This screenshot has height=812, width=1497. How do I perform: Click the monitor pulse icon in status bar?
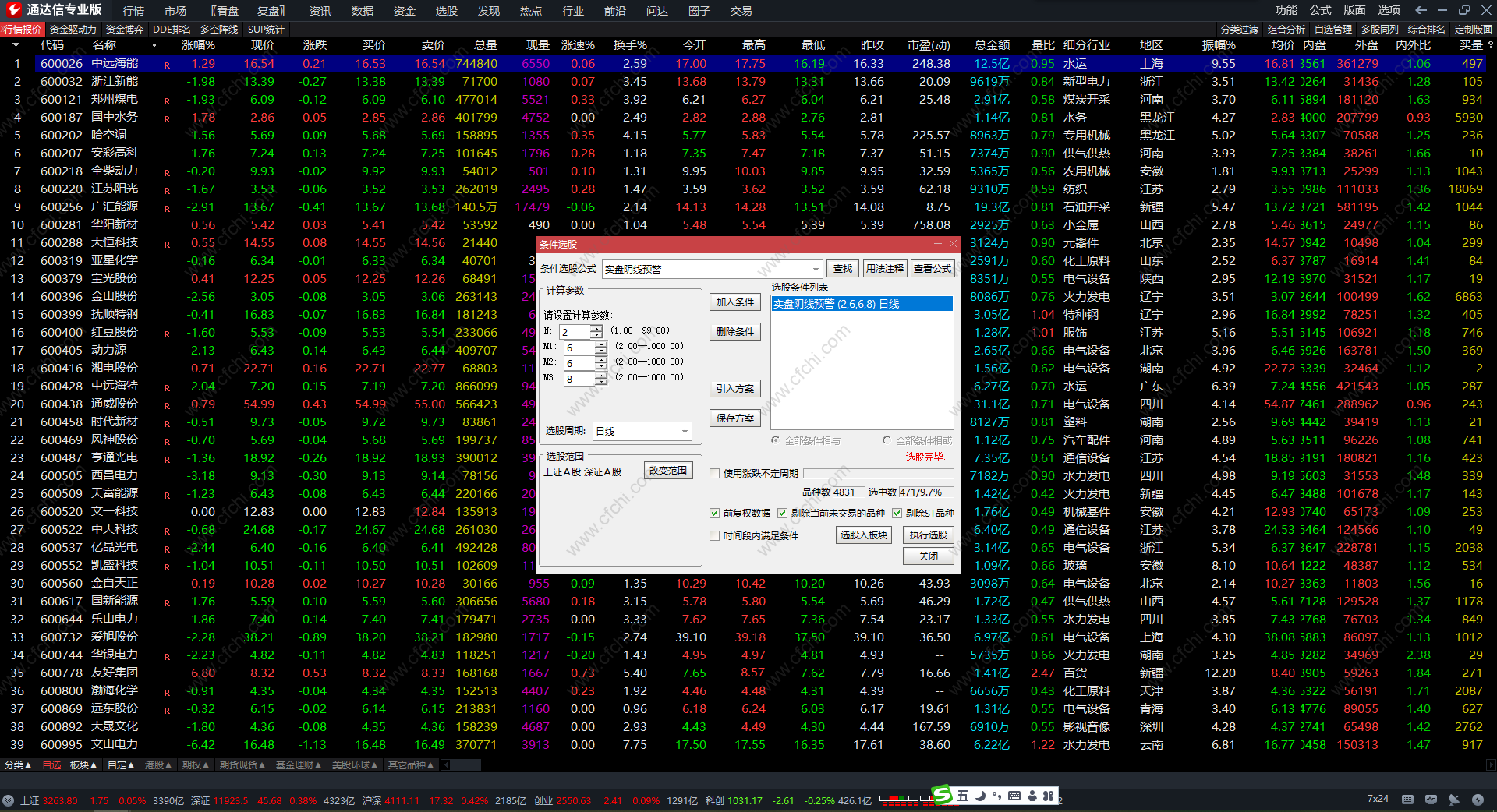pyautogui.click(x=1431, y=800)
